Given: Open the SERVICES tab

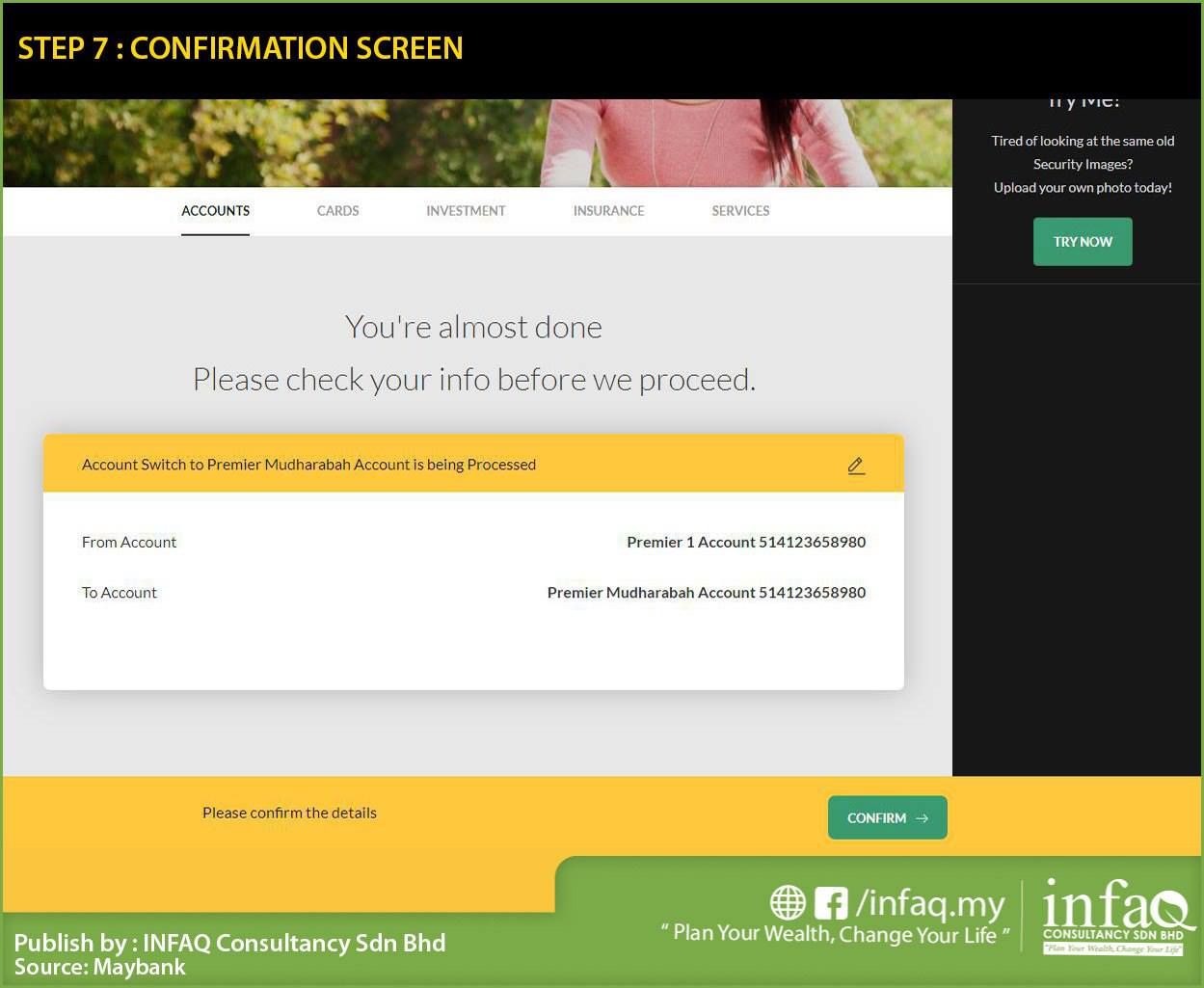Looking at the screenshot, I should point(740,211).
